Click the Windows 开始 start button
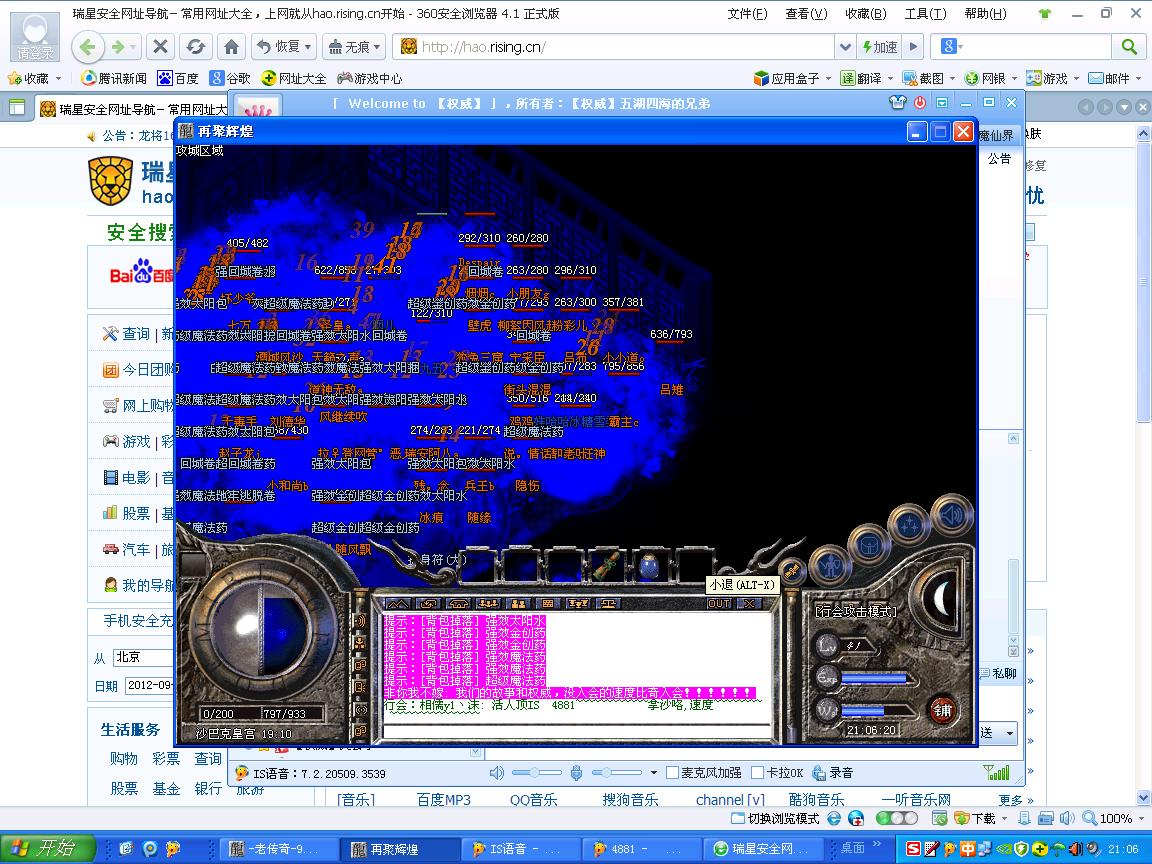The height and width of the screenshot is (864, 1152). point(48,849)
